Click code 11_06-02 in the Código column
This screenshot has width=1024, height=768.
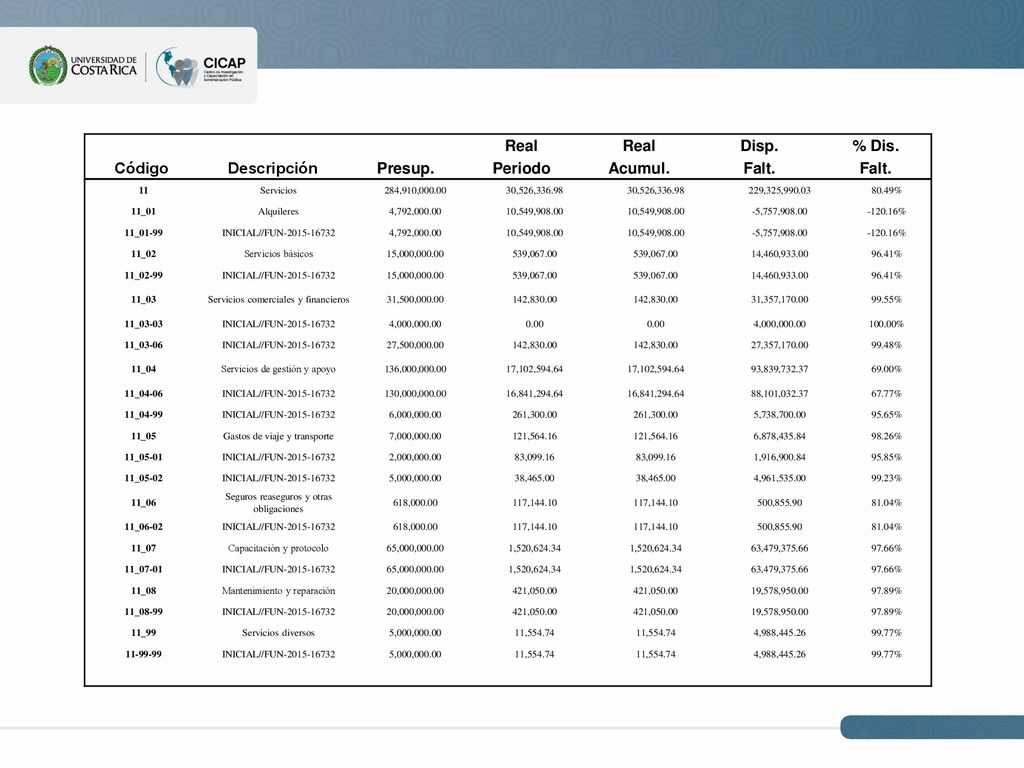pos(144,527)
